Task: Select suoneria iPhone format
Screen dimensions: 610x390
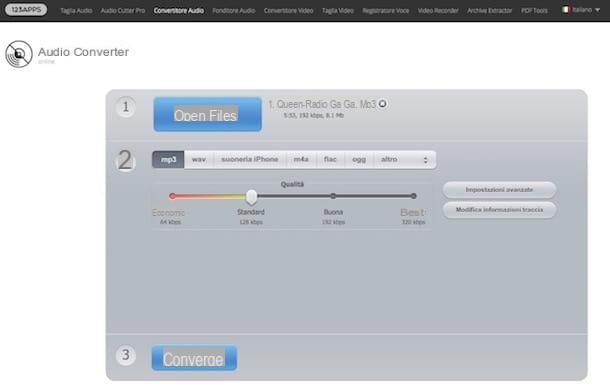Action: click(250, 160)
